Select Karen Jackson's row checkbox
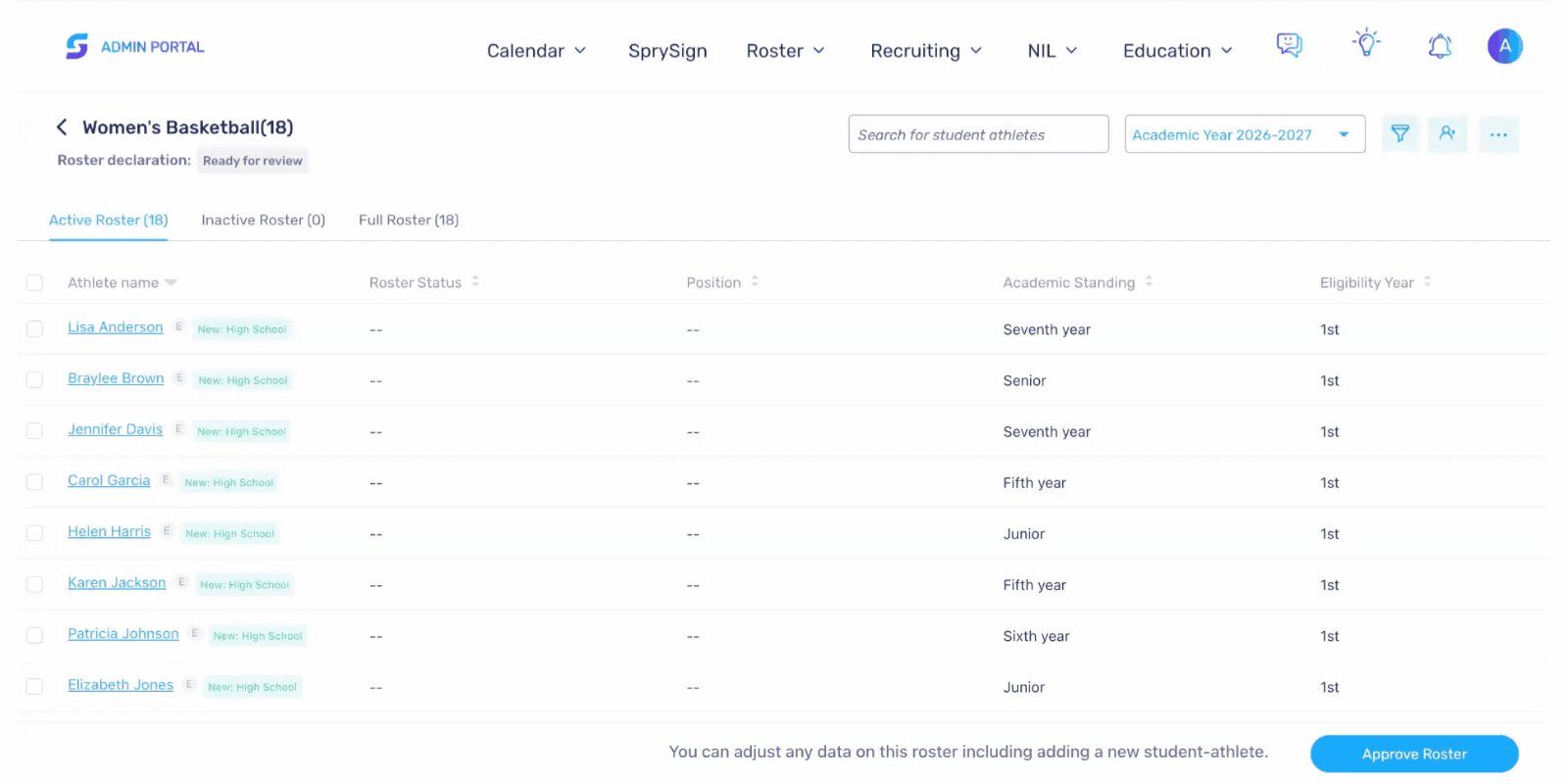Screen dimensions: 1568x784 click(34, 584)
